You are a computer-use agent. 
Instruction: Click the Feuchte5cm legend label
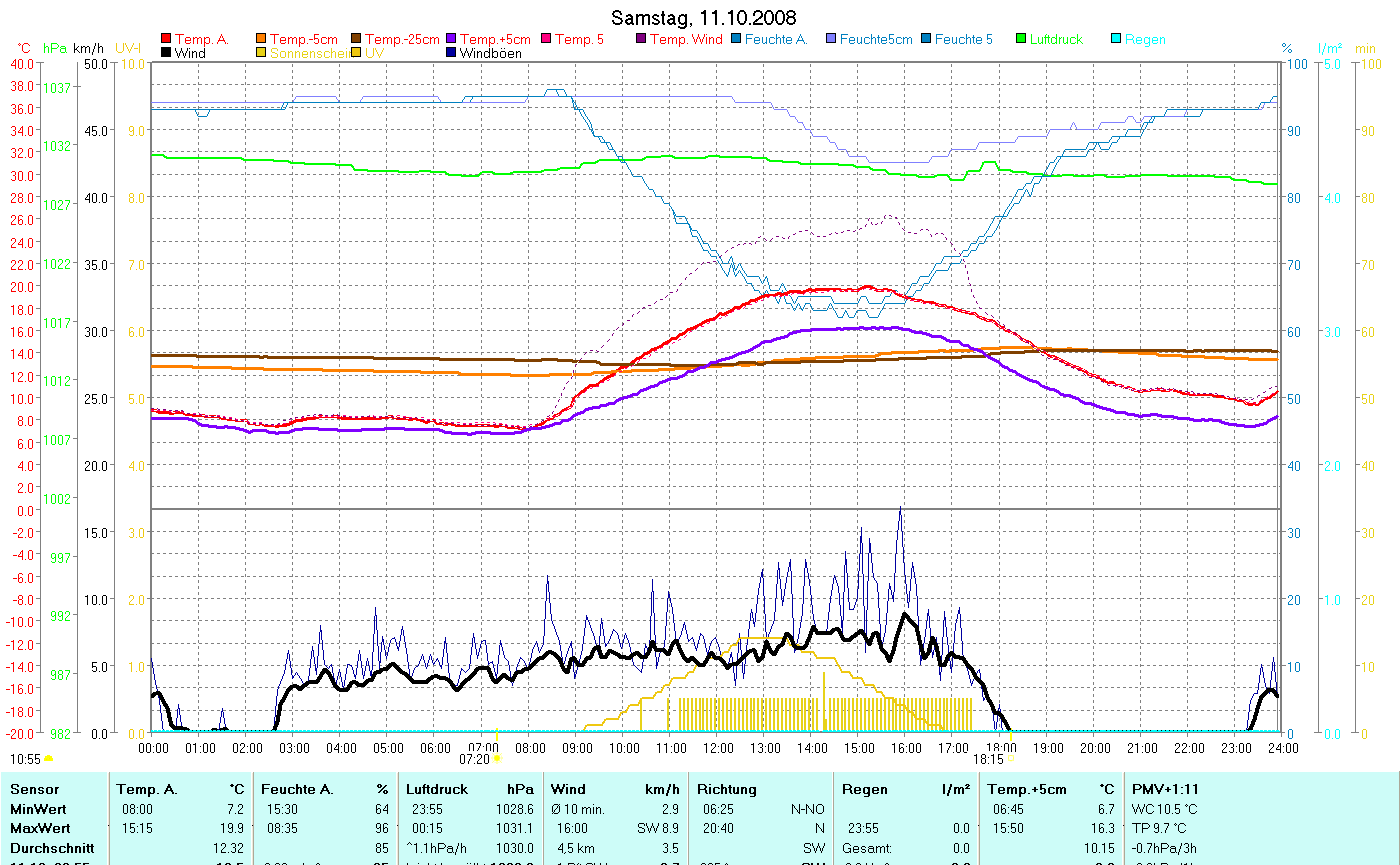pyautogui.click(x=876, y=40)
